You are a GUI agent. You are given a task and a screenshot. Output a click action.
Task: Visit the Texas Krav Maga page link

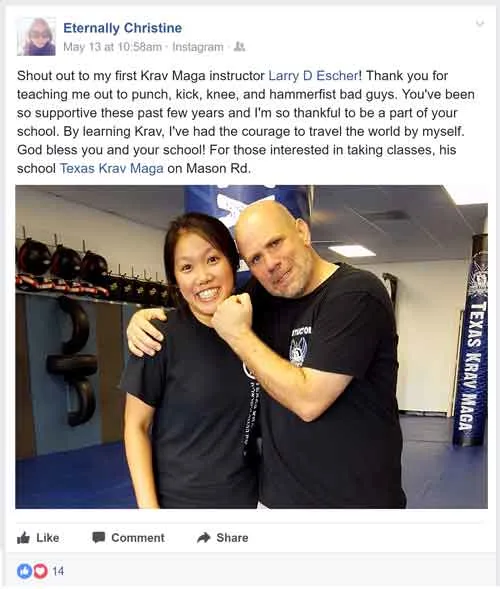click(x=112, y=168)
